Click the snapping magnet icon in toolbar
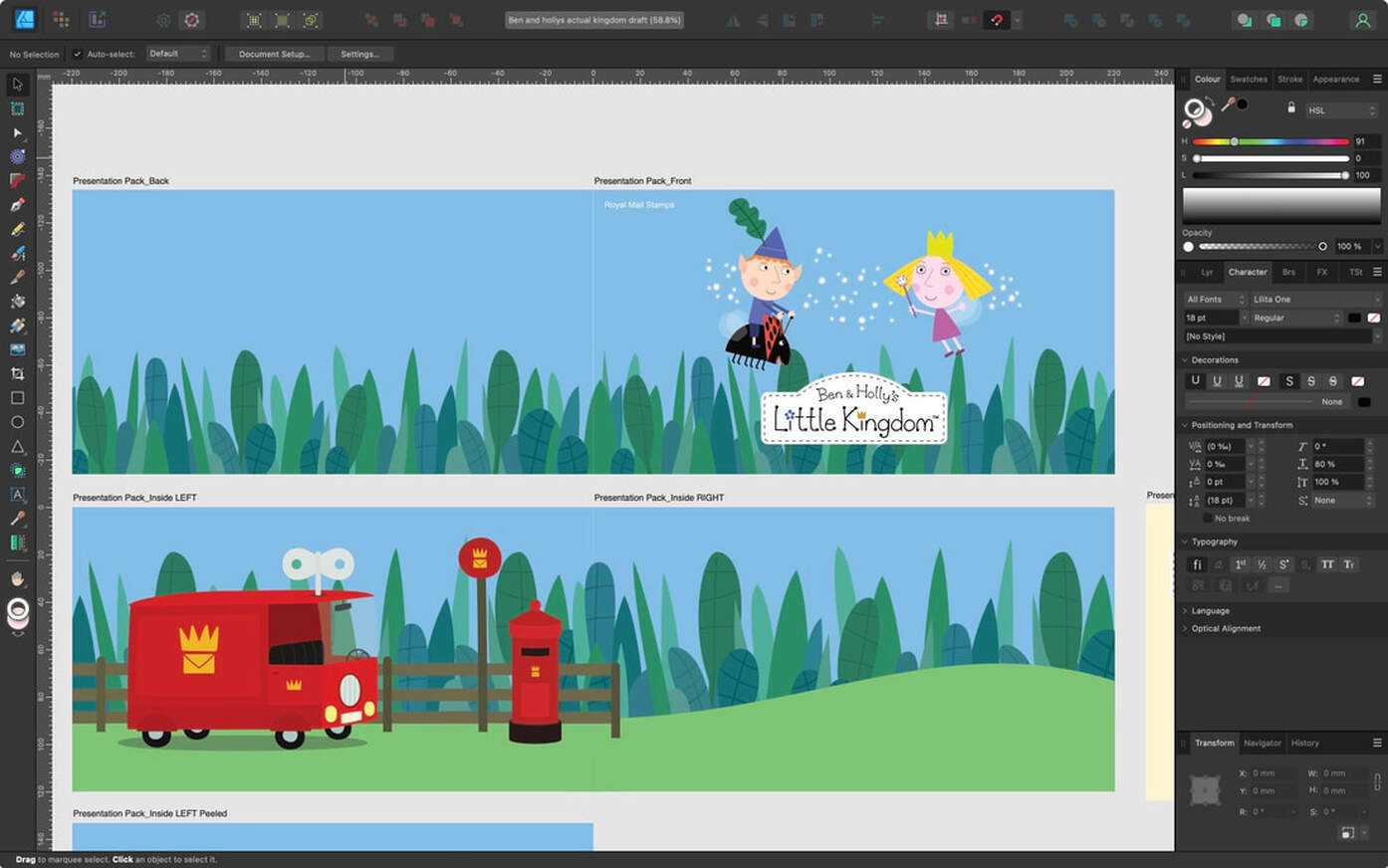 tap(997, 20)
